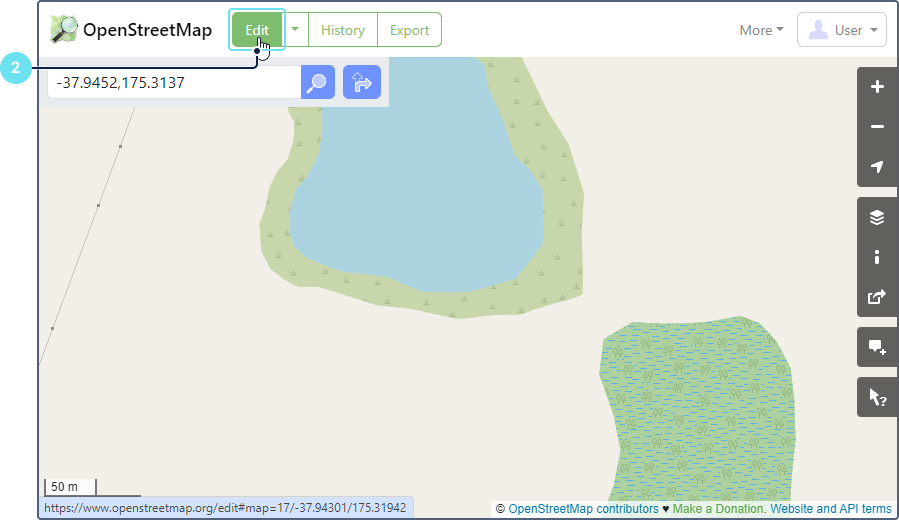
Task: Open the map Layers panel
Action: point(877,217)
